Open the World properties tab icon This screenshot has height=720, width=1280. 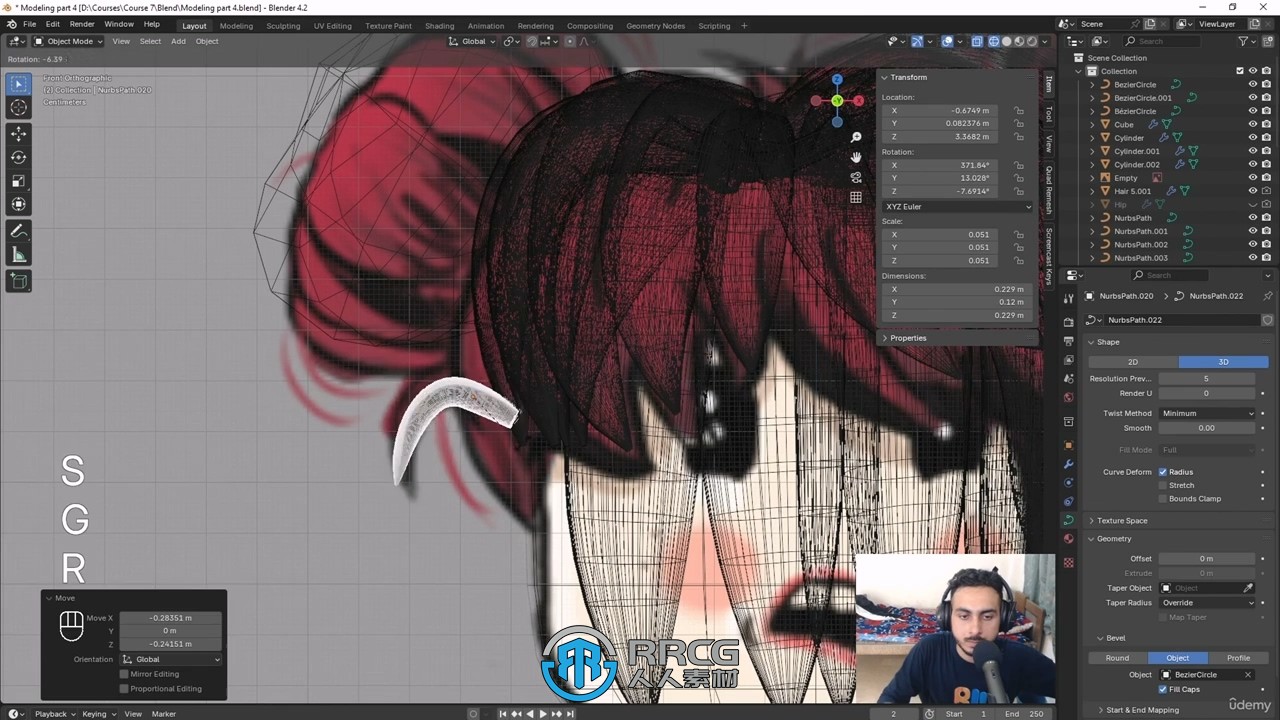point(1068,398)
